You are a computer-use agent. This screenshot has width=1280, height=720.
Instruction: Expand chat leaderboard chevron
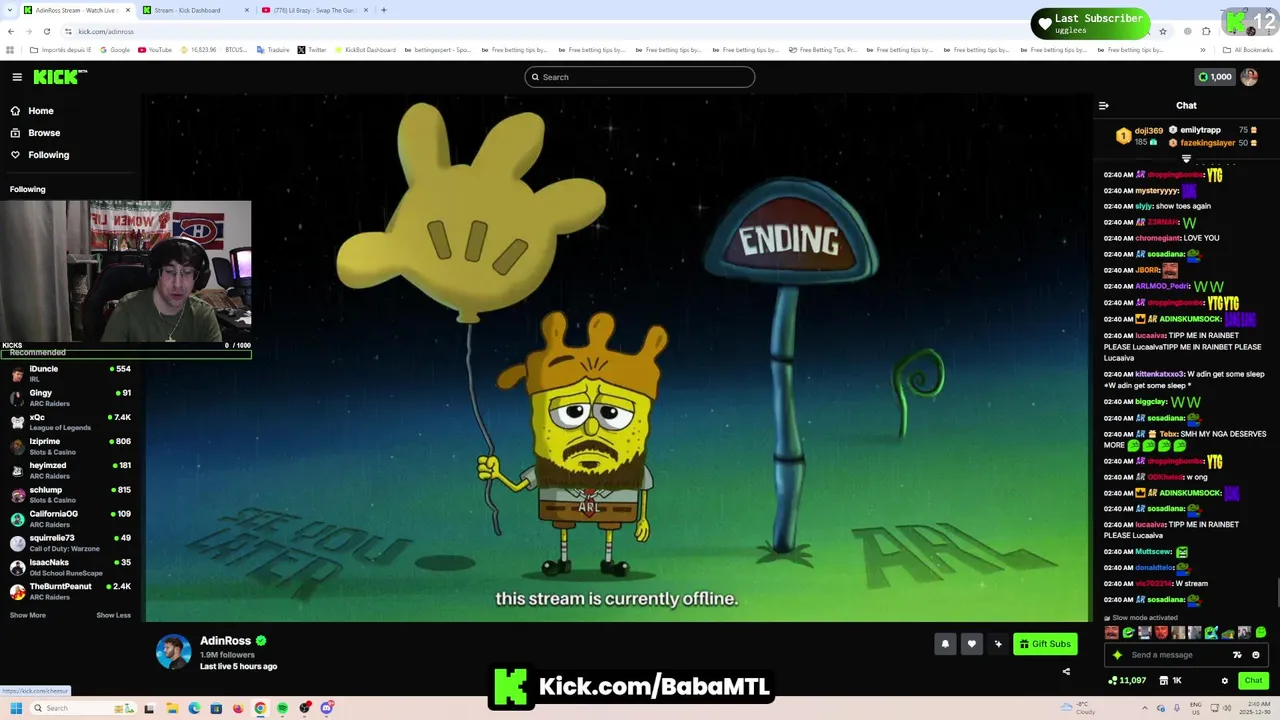pyautogui.click(x=1186, y=159)
